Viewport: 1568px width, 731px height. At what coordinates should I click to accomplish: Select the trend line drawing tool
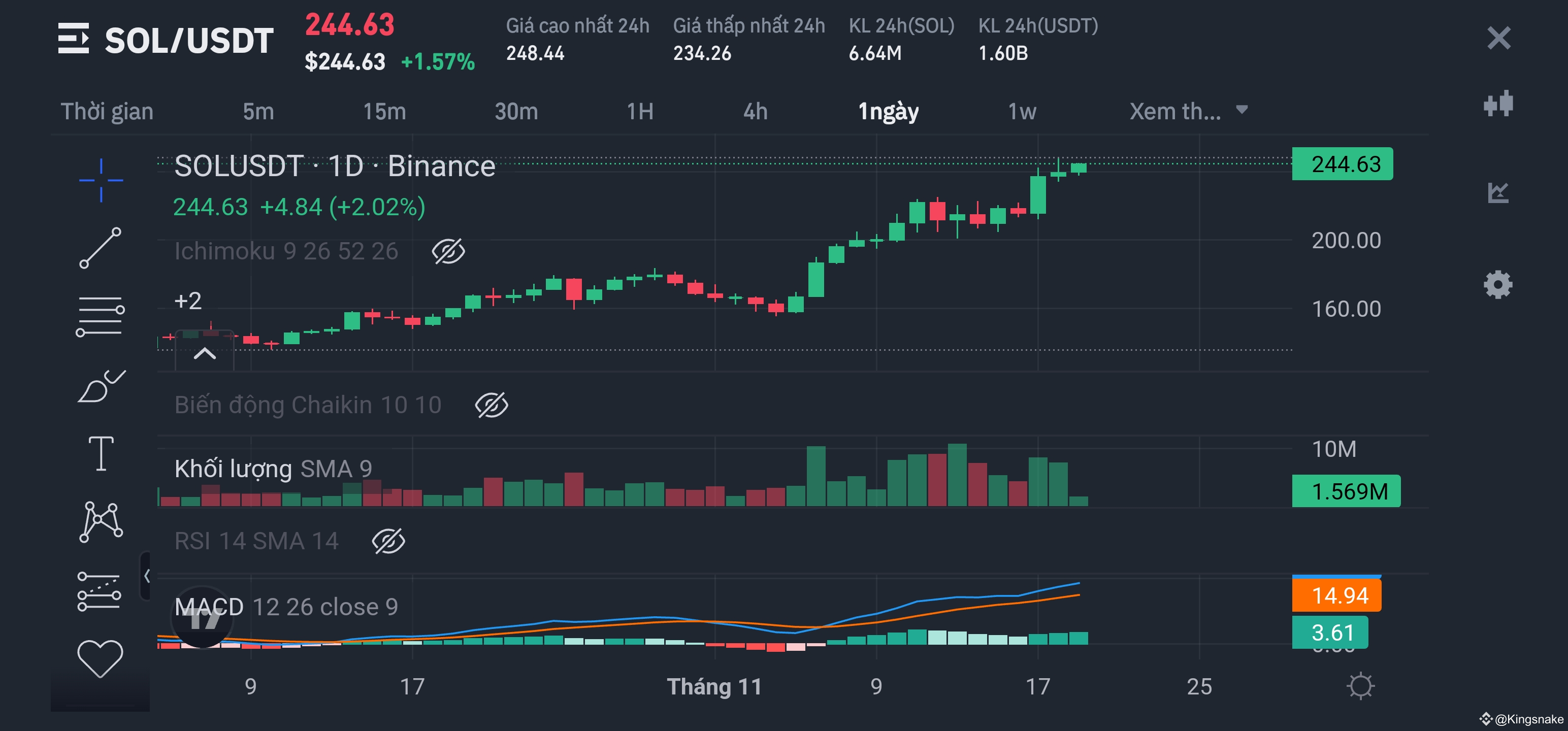101,248
